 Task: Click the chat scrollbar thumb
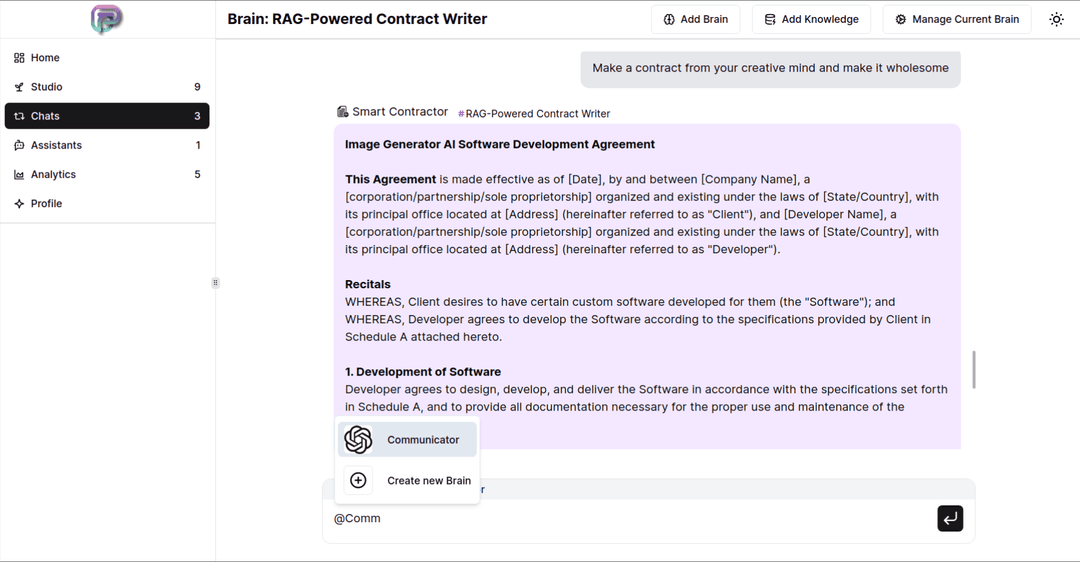973,370
